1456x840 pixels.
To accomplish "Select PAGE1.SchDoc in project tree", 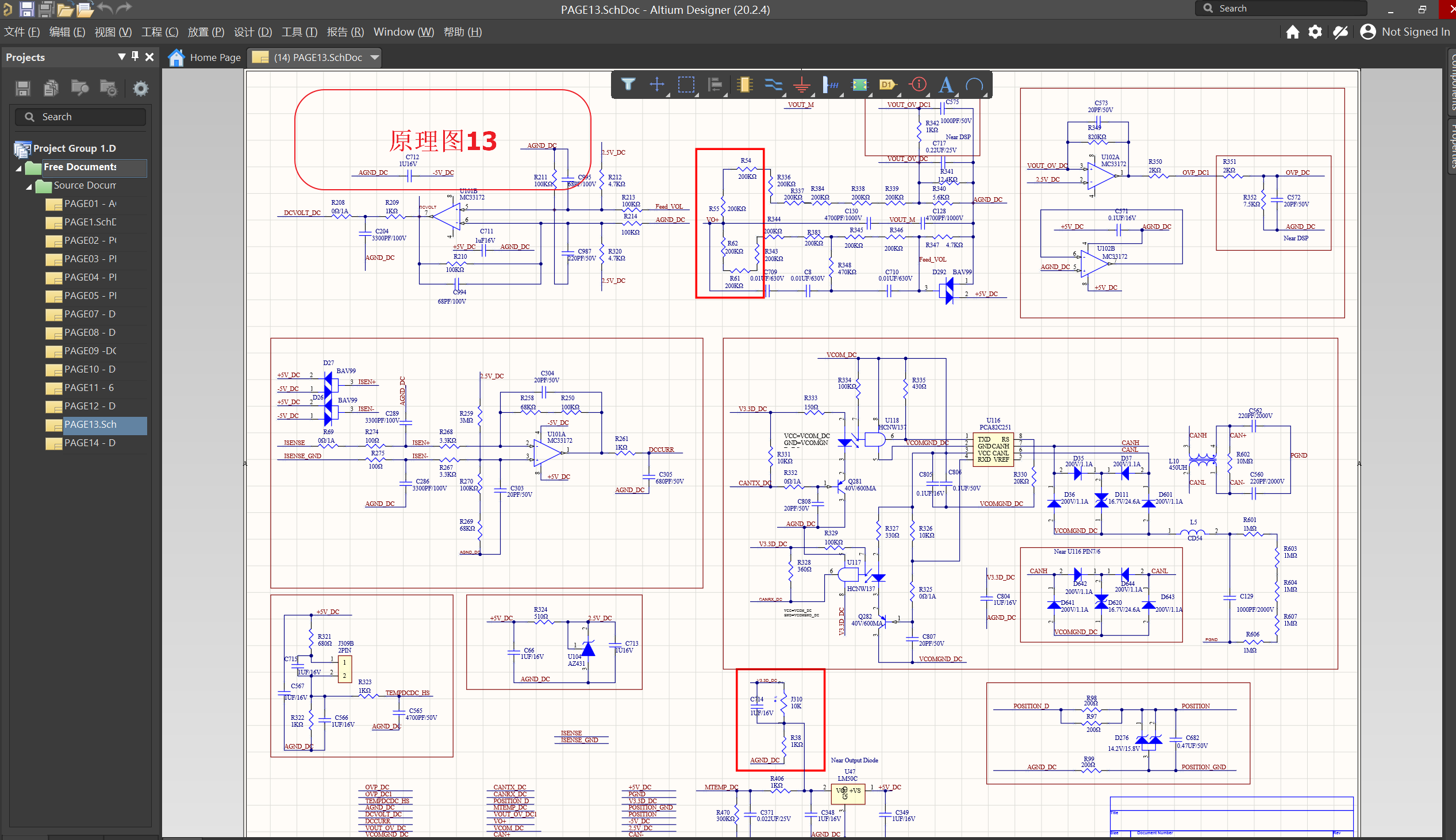I will tap(90, 222).
